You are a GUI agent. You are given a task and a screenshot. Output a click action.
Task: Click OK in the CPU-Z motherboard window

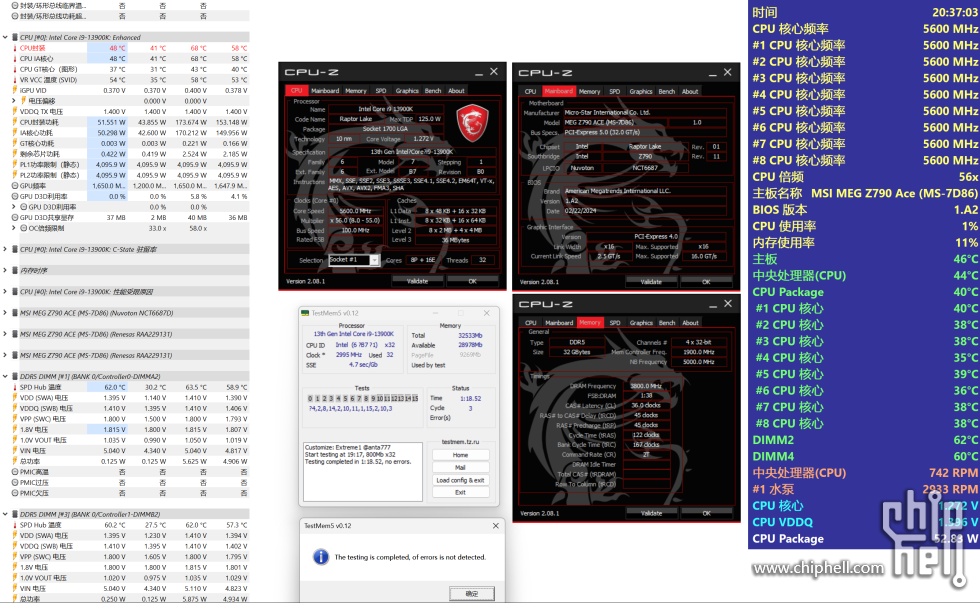pyautogui.click(x=706, y=282)
